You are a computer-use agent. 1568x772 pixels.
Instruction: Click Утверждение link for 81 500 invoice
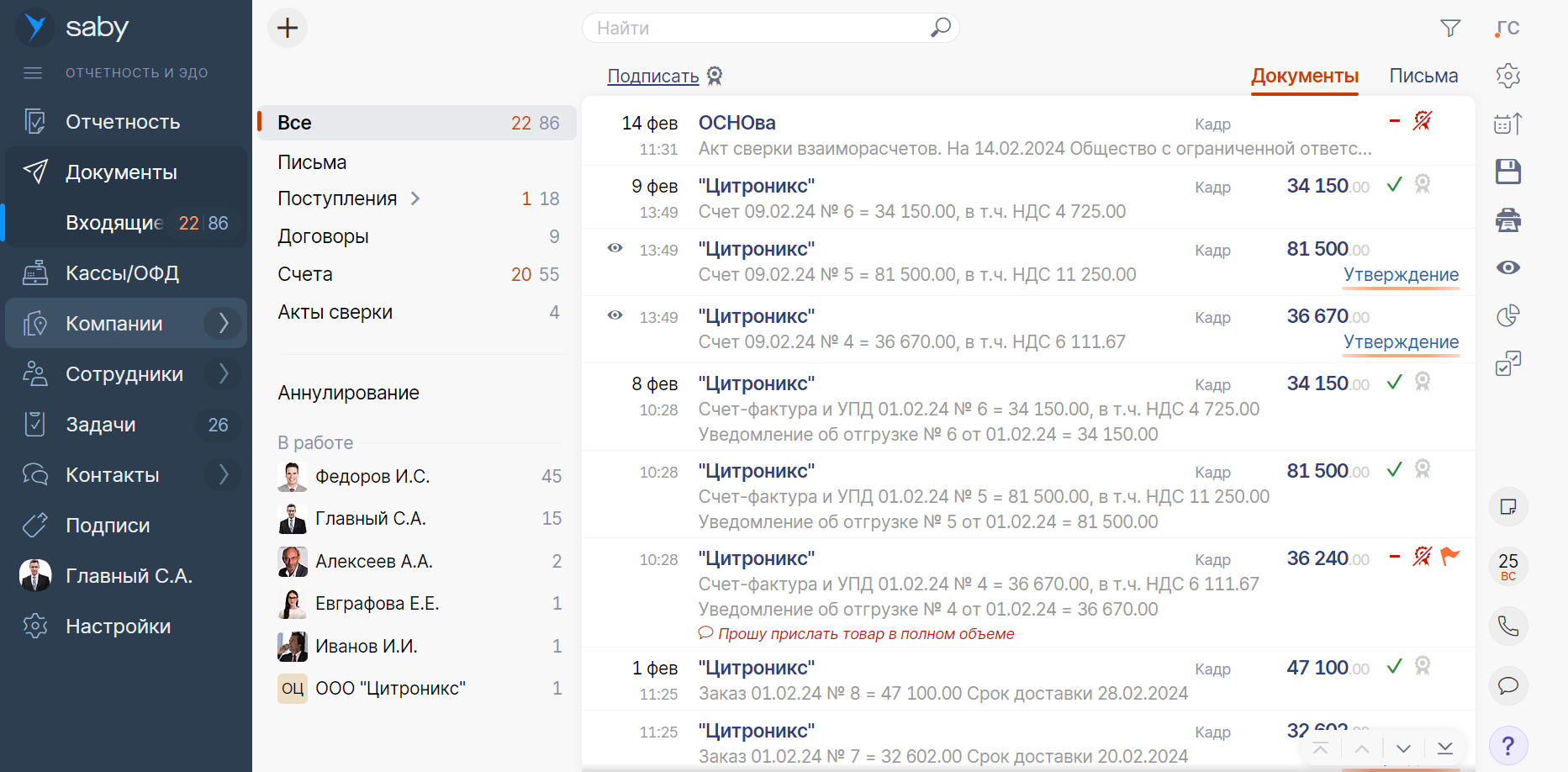coord(1401,275)
